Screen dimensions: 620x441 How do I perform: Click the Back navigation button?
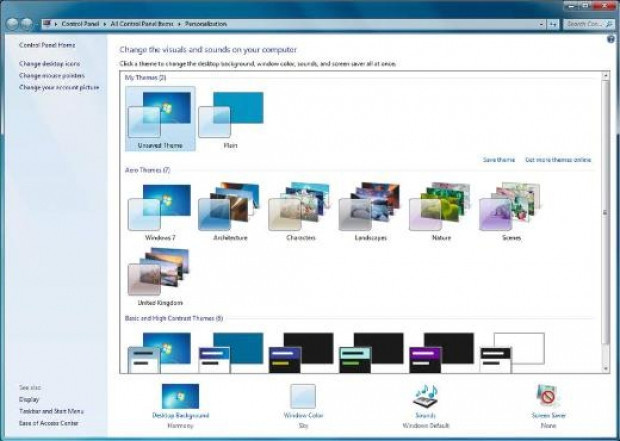click(13, 24)
